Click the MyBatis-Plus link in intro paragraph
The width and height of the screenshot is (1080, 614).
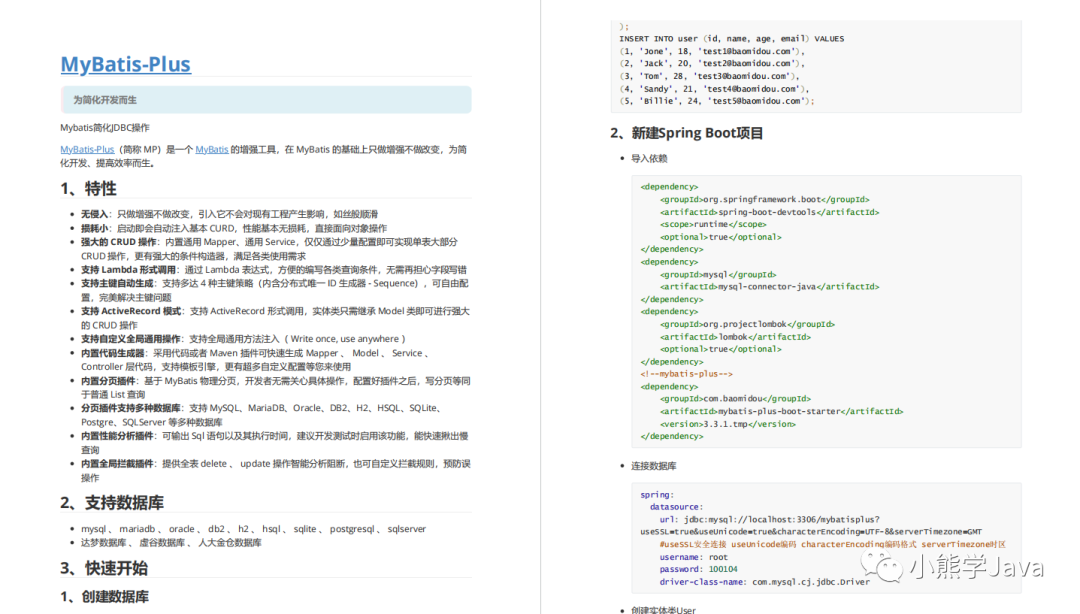(87, 150)
